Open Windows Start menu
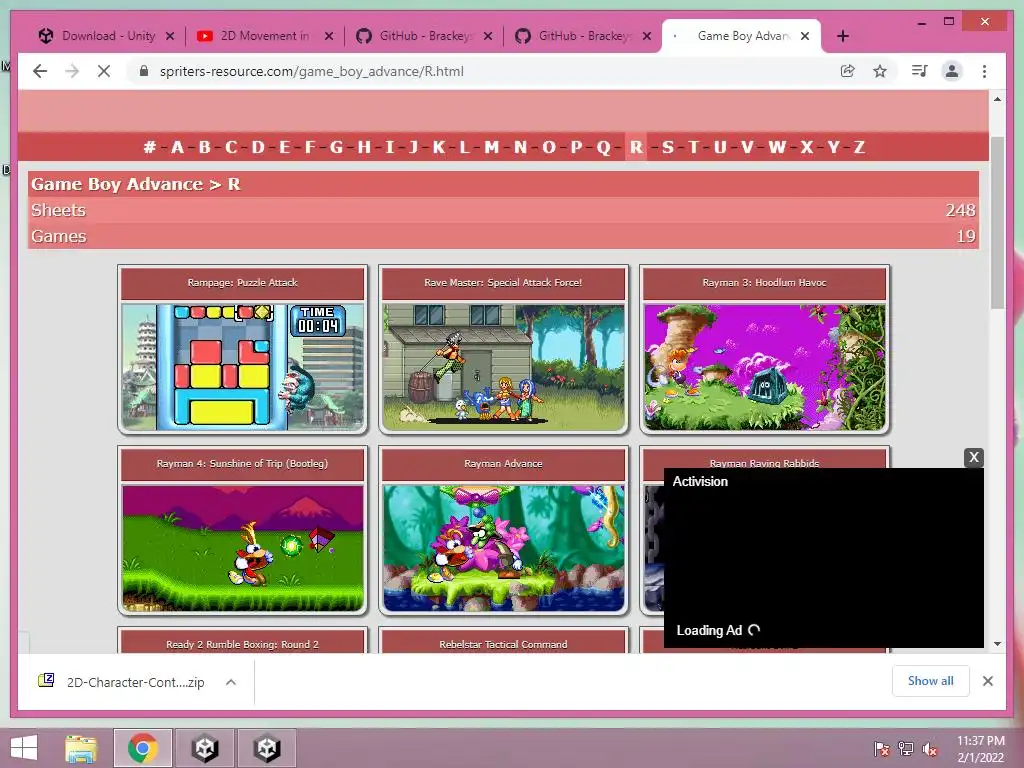Image resolution: width=1024 pixels, height=768 pixels. pos(24,748)
